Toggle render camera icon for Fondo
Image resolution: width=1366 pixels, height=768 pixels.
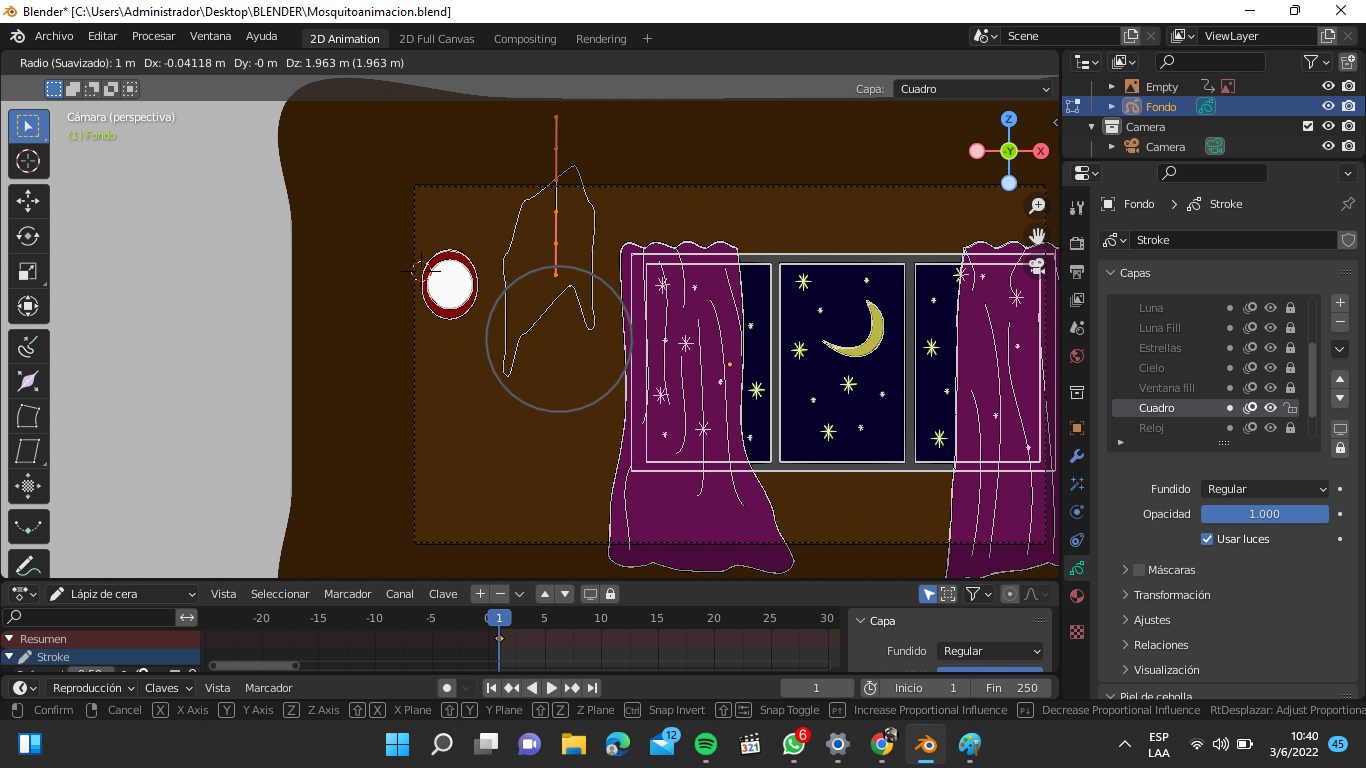(1349, 107)
